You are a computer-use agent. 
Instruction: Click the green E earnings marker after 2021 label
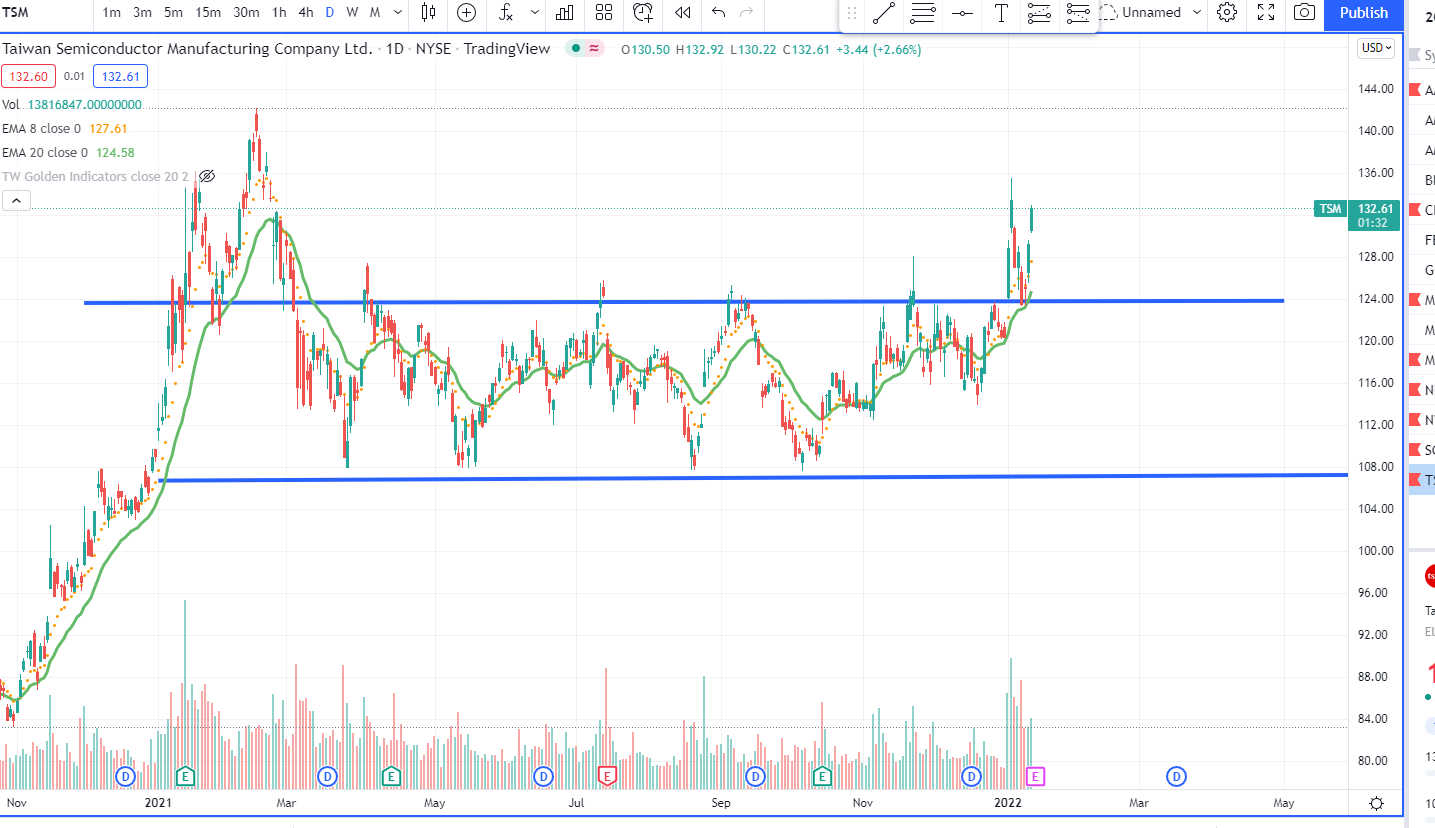pos(185,776)
